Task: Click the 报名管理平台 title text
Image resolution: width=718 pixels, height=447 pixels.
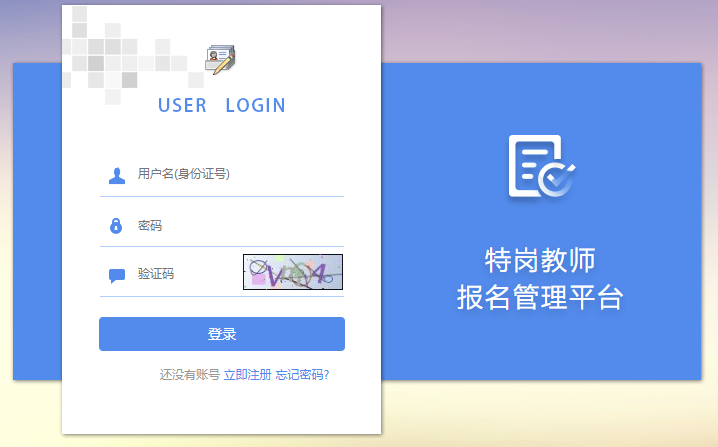Action: point(540,297)
